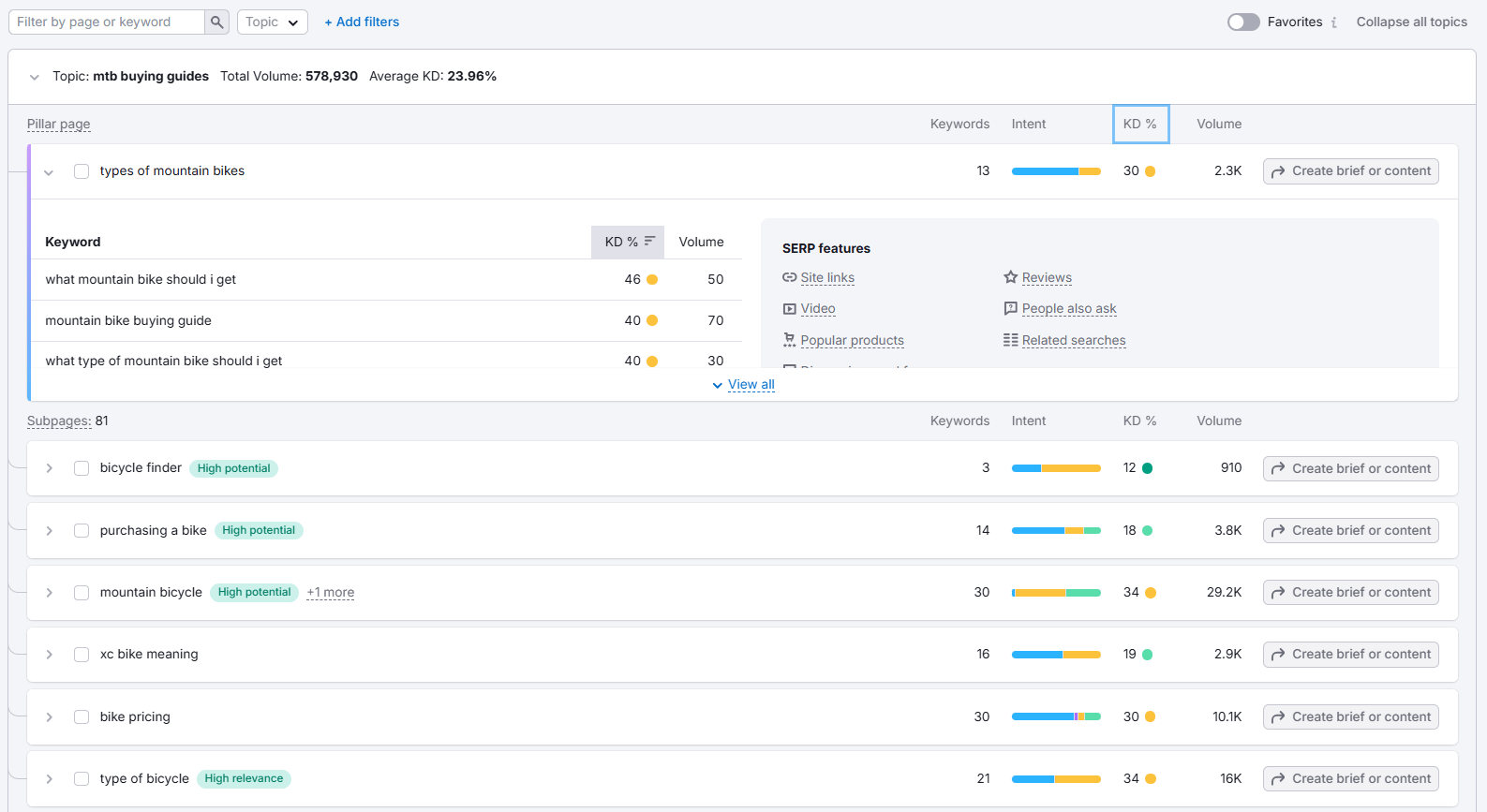Create brief for bicycle finder

point(1351,468)
